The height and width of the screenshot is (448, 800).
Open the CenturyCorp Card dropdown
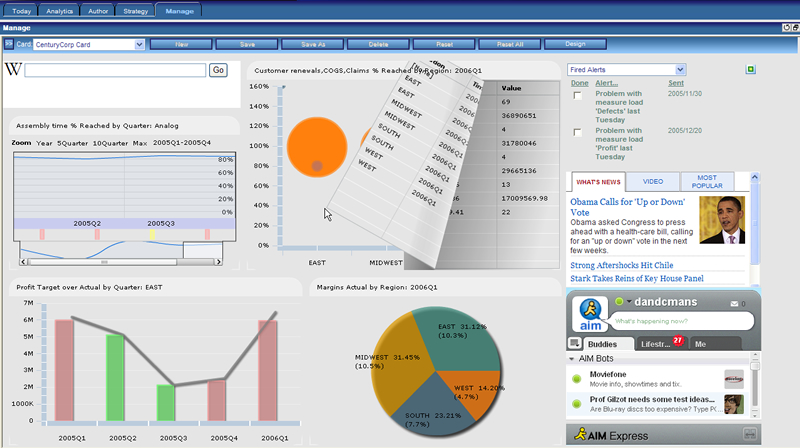[x=140, y=45]
